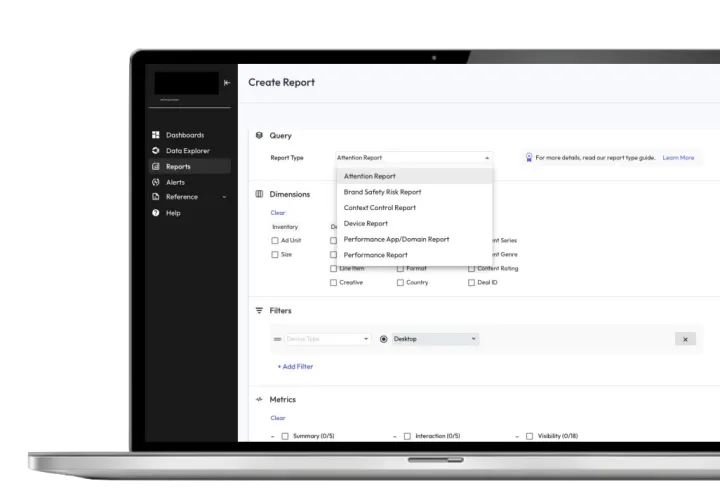Image resolution: width=720 pixels, height=493 pixels.
Task: Click the report guide badge icon
Action: click(x=529, y=157)
